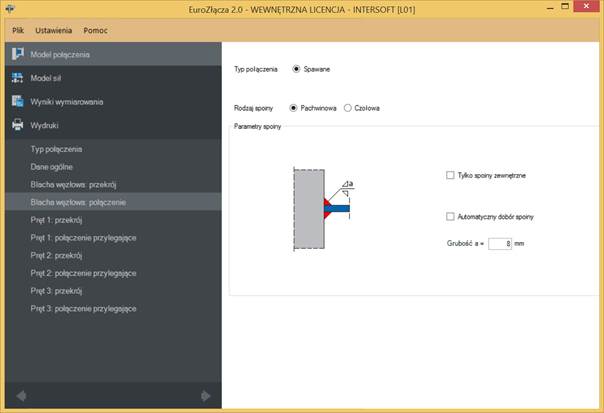This screenshot has height=413, width=604.
Task: Select Blacha węzłowa: przekrój item
Action: coord(113,185)
